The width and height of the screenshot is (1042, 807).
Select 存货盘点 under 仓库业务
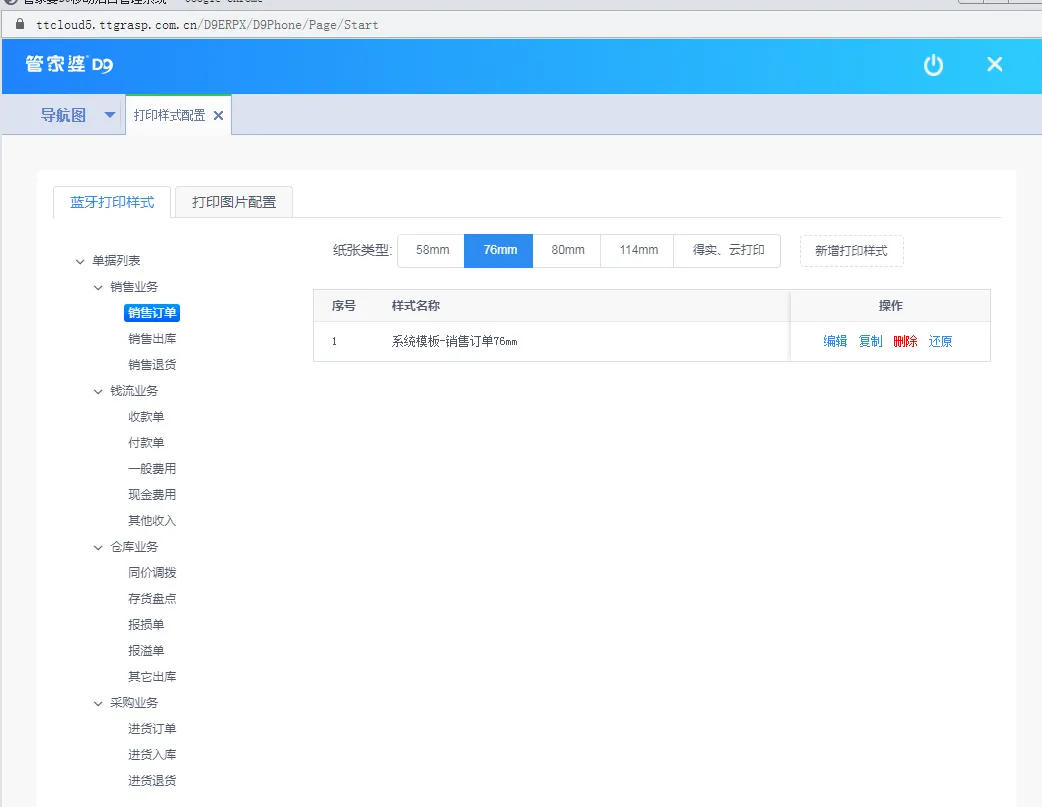(152, 598)
